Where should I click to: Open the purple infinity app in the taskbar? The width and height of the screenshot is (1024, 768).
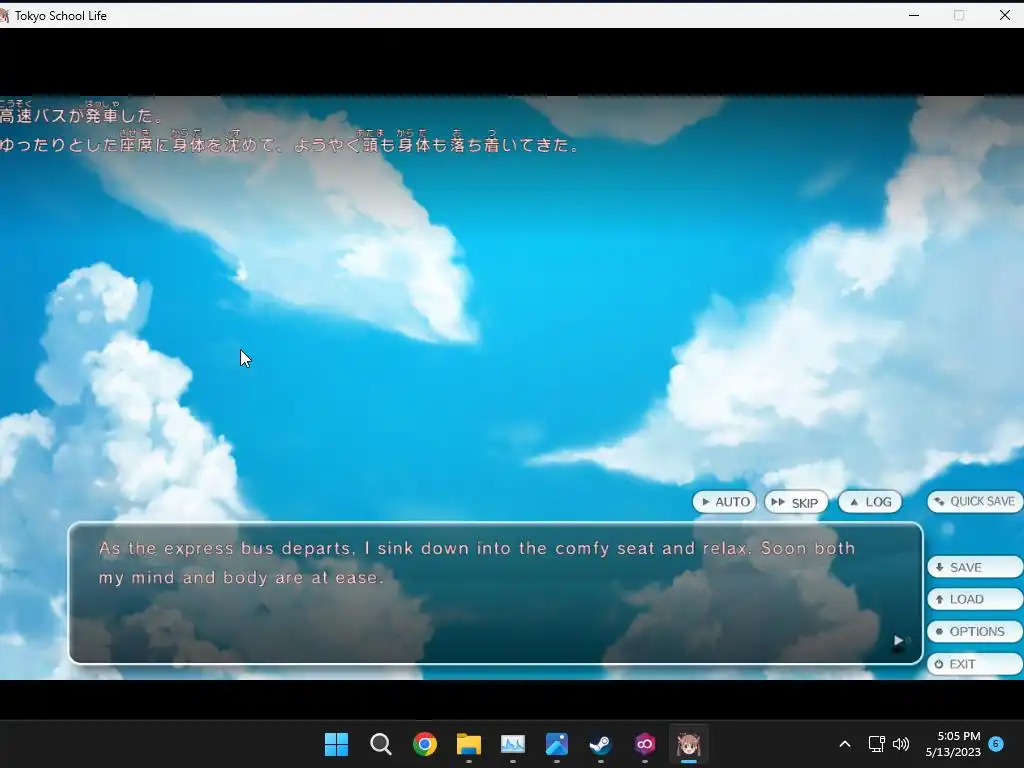pos(645,744)
